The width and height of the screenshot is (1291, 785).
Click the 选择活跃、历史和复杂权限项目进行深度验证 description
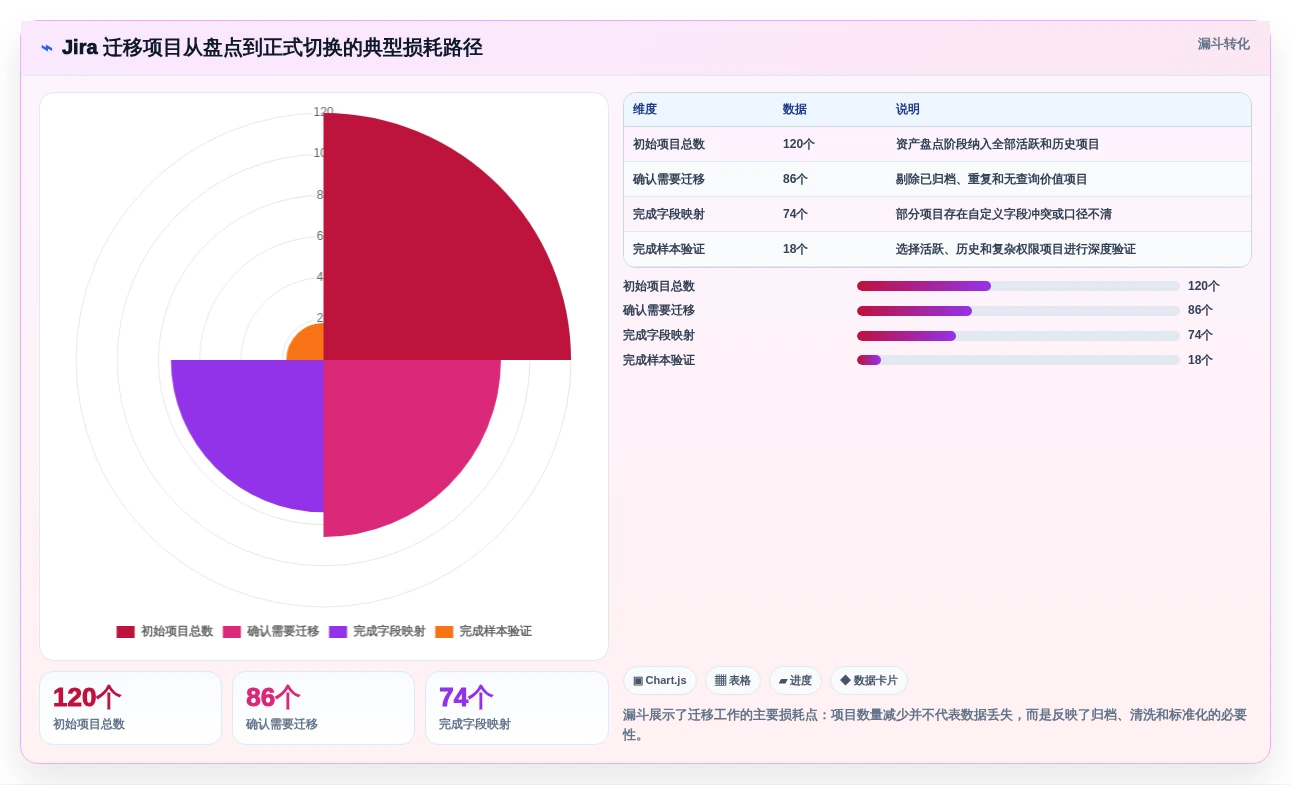coord(1016,250)
